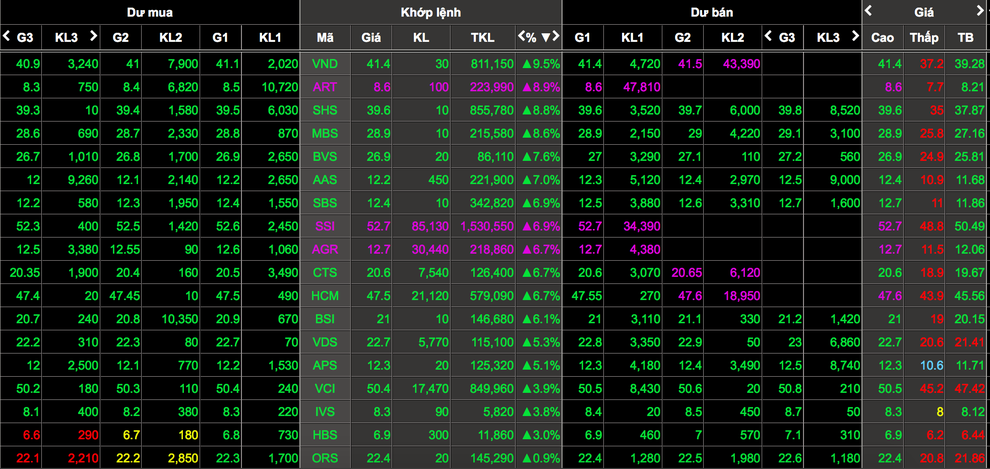Open the HCM ticker symbol
This screenshot has width=990, height=469.
tap(325, 296)
